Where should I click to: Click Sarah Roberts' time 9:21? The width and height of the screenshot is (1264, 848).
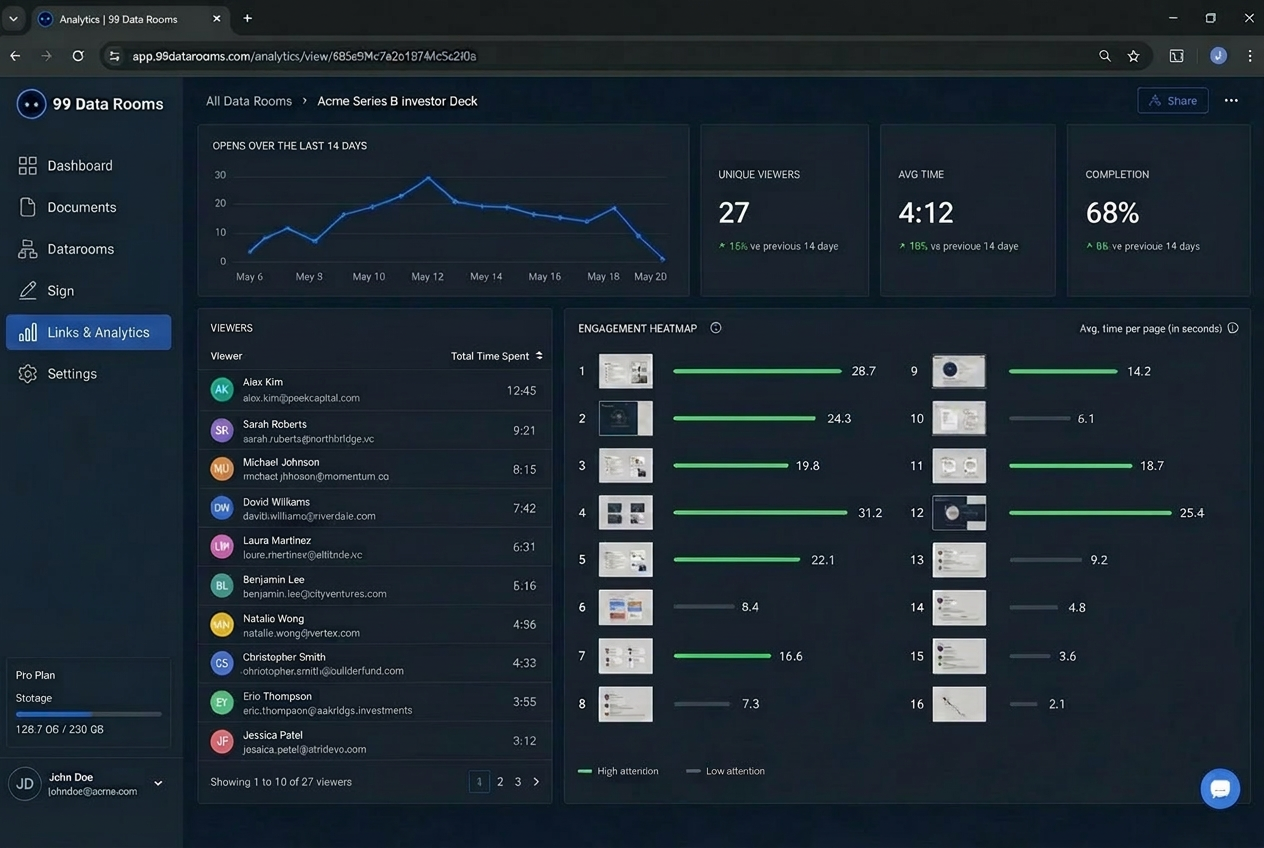tap(525, 431)
